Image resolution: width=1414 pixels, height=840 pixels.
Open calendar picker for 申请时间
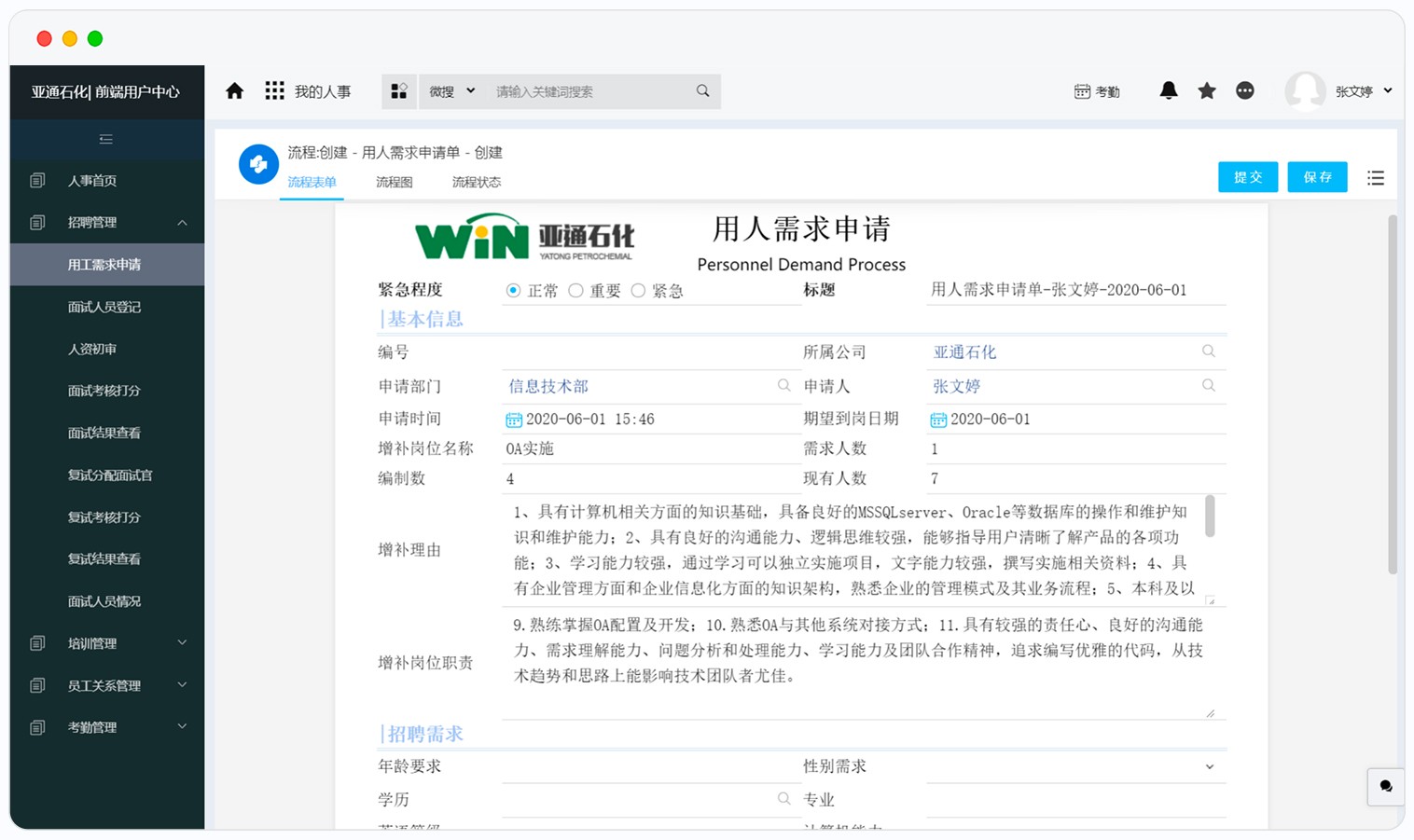tap(513, 420)
